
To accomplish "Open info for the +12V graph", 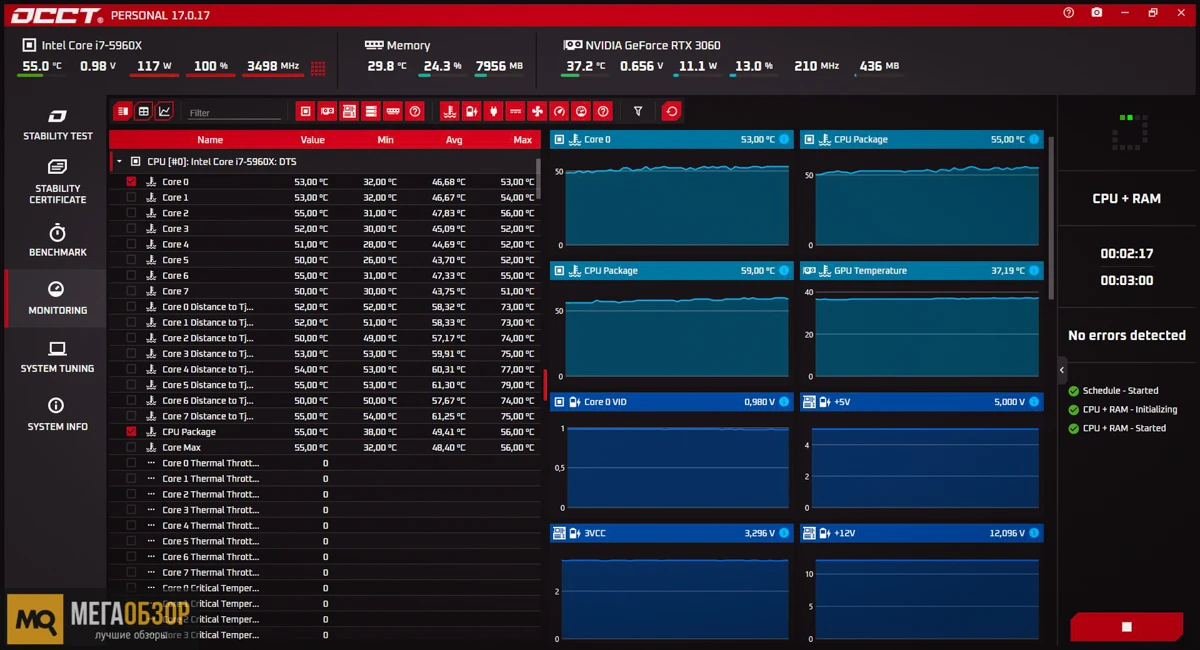I will pyautogui.click(x=1033, y=533).
